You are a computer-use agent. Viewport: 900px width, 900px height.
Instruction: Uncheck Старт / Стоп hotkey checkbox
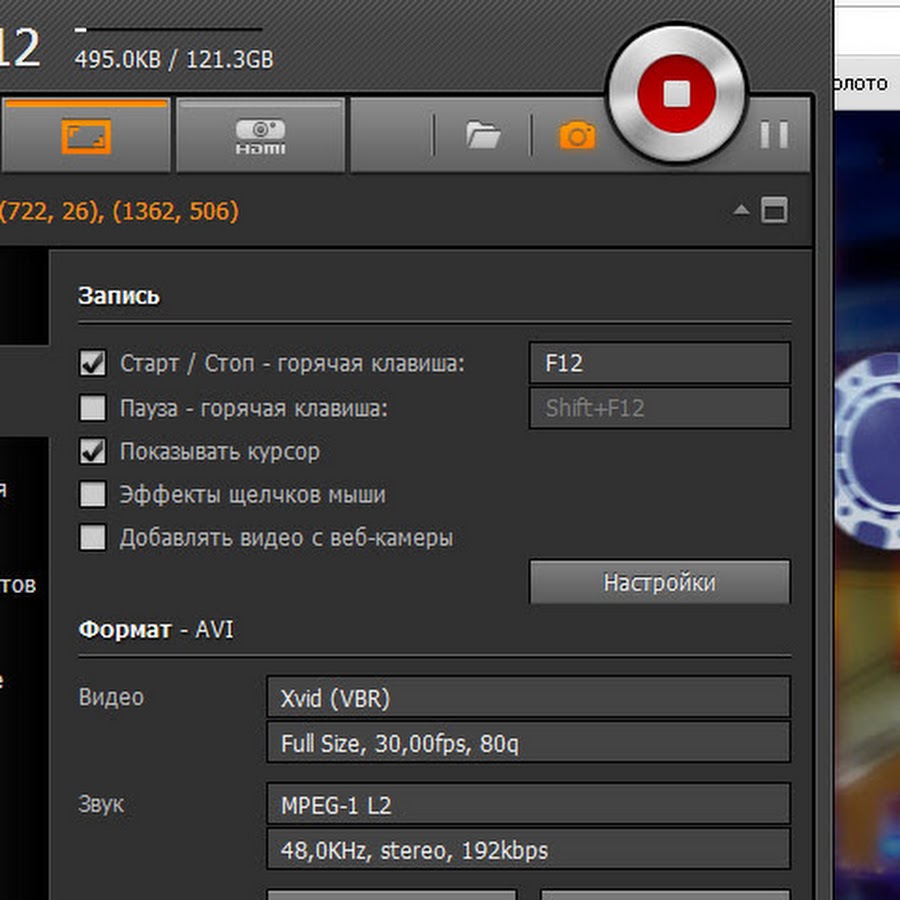coord(93,363)
